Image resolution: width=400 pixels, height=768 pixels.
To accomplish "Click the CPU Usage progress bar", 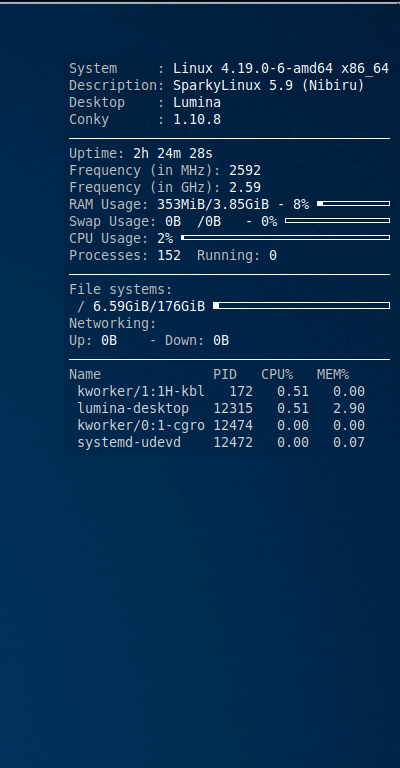I will tap(285, 238).
